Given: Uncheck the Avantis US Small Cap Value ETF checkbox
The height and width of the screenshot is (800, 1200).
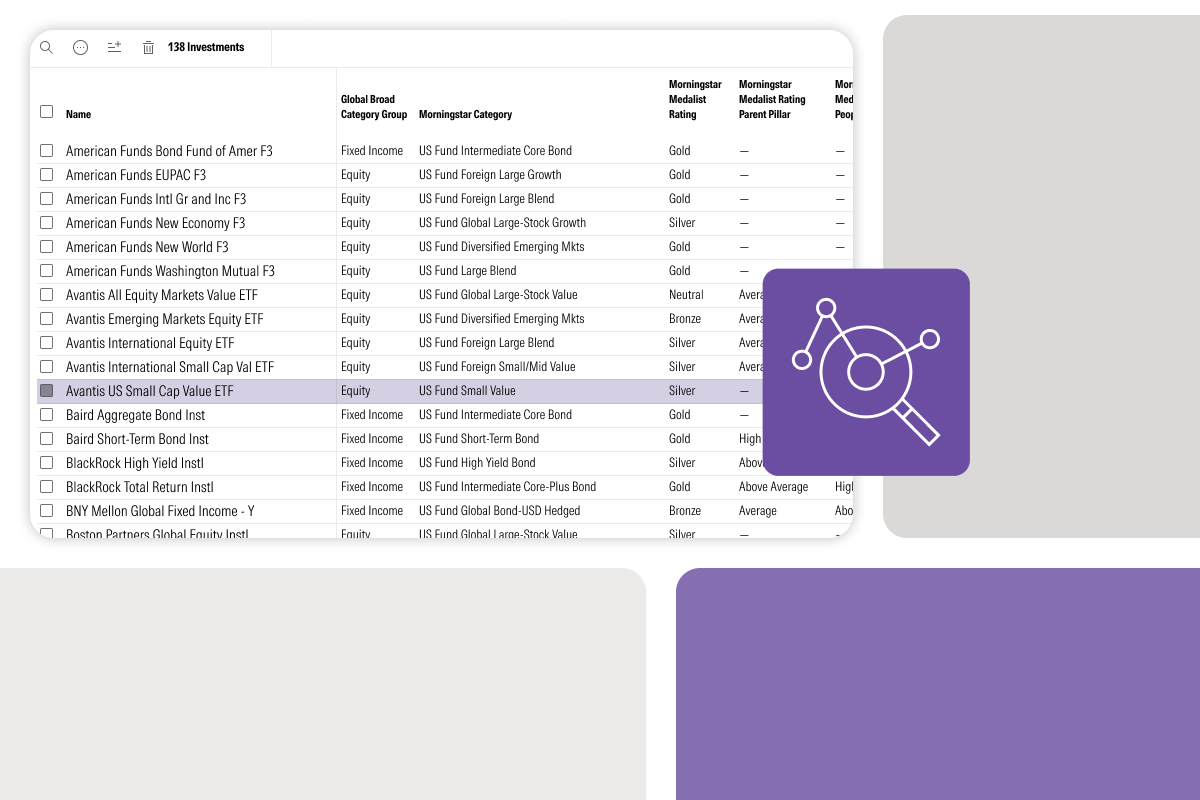Looking at the screenshot, I should (47, 391).
